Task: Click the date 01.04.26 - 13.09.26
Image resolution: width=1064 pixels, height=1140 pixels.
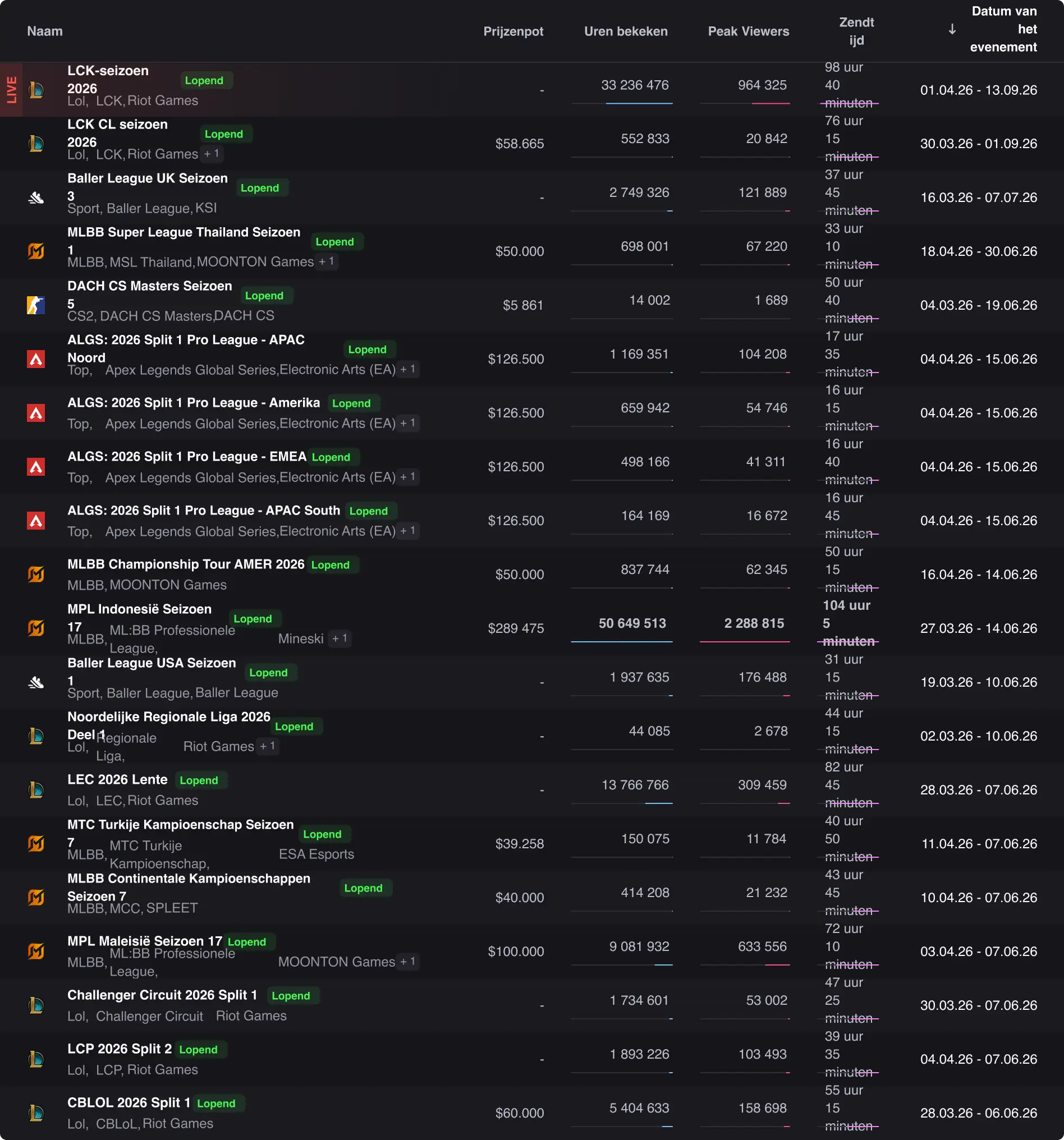Action: (979, 90)
